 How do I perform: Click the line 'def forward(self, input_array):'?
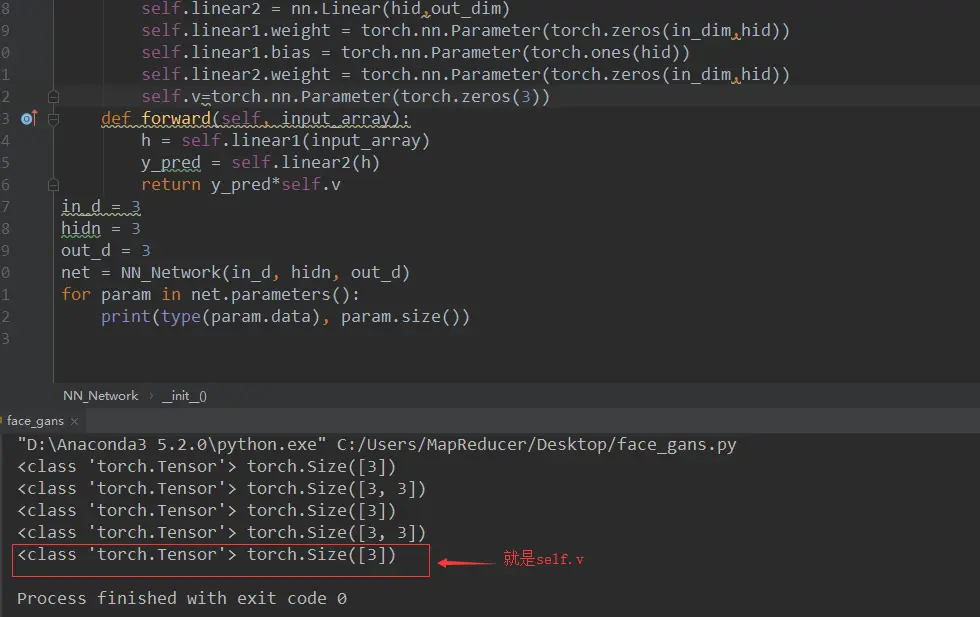[x=256, y=118]
